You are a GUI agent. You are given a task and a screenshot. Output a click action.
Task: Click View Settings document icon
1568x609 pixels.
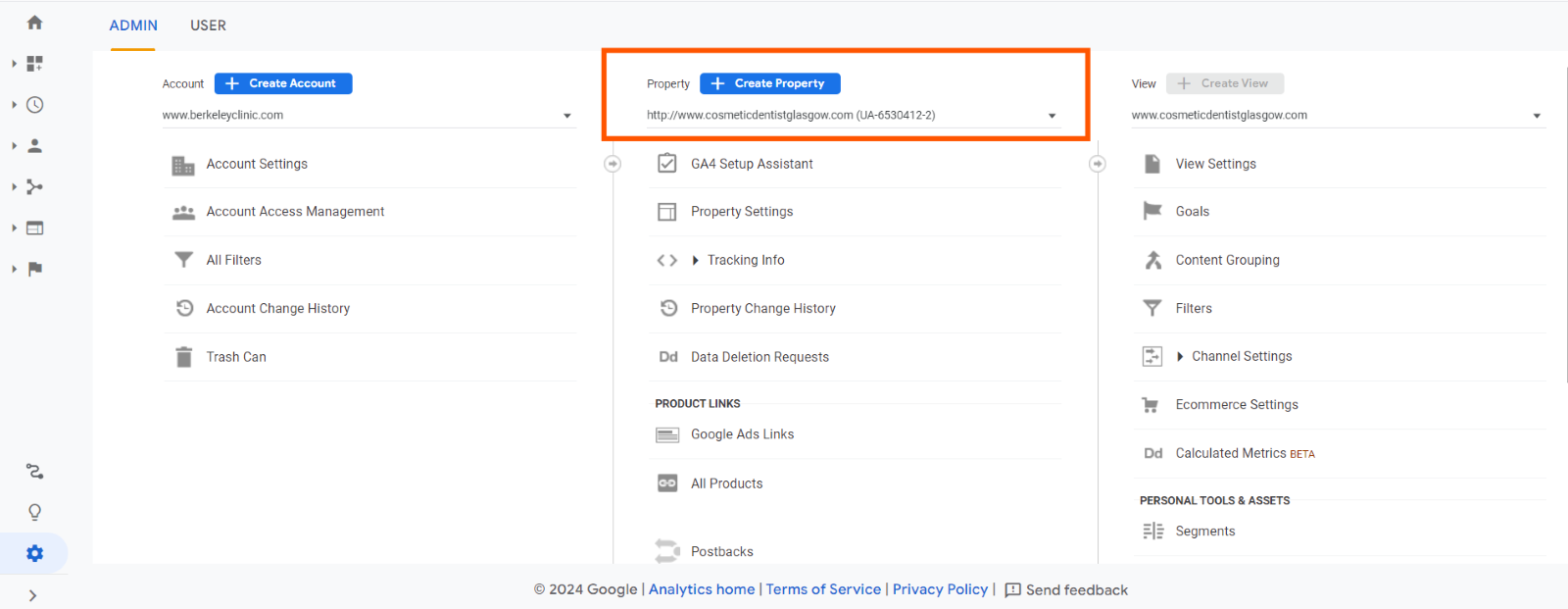[1152, 164]
